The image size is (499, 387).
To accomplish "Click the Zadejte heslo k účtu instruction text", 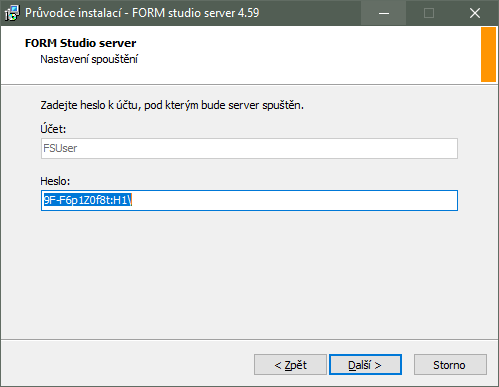I will (x=172, y=105).
